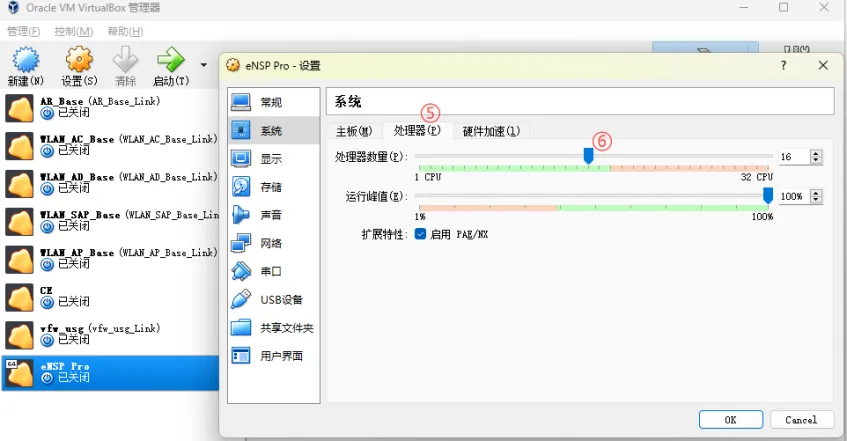Screen dimensions: 847x441
Task: Toggle the 启用 PAE/NX checkbox
Action: pos(420,234)
